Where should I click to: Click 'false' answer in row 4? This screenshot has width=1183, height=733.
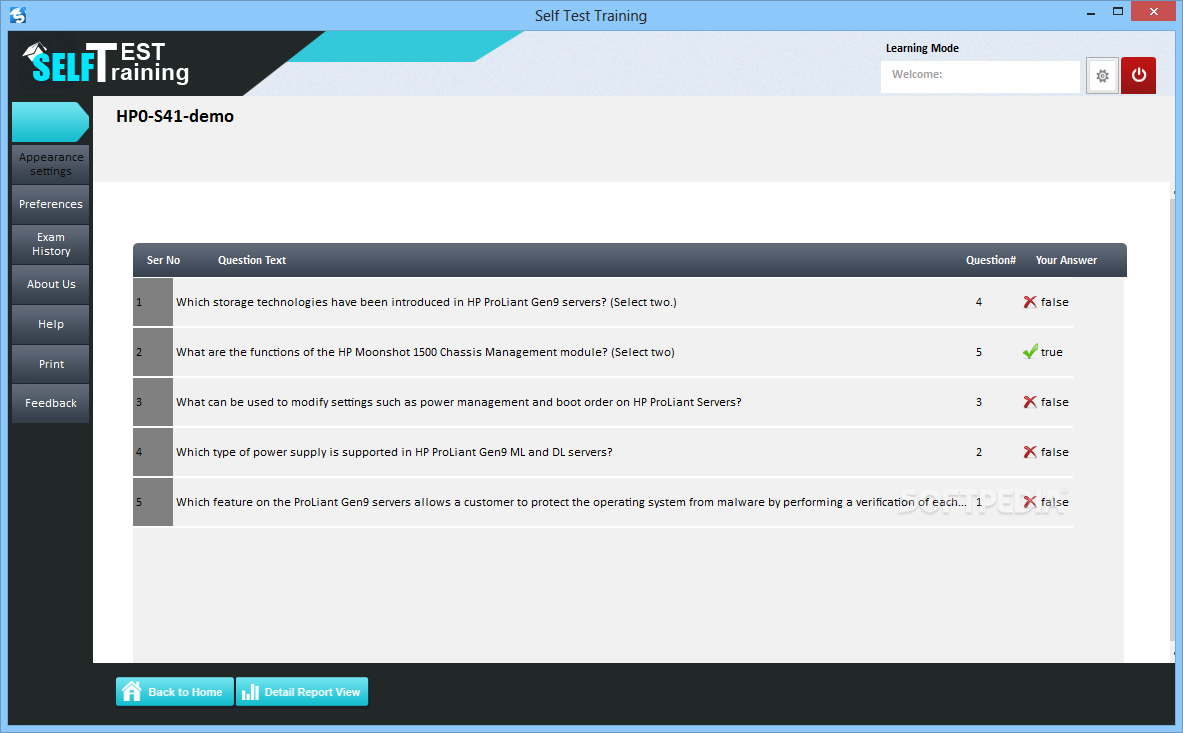[1055, 452]
